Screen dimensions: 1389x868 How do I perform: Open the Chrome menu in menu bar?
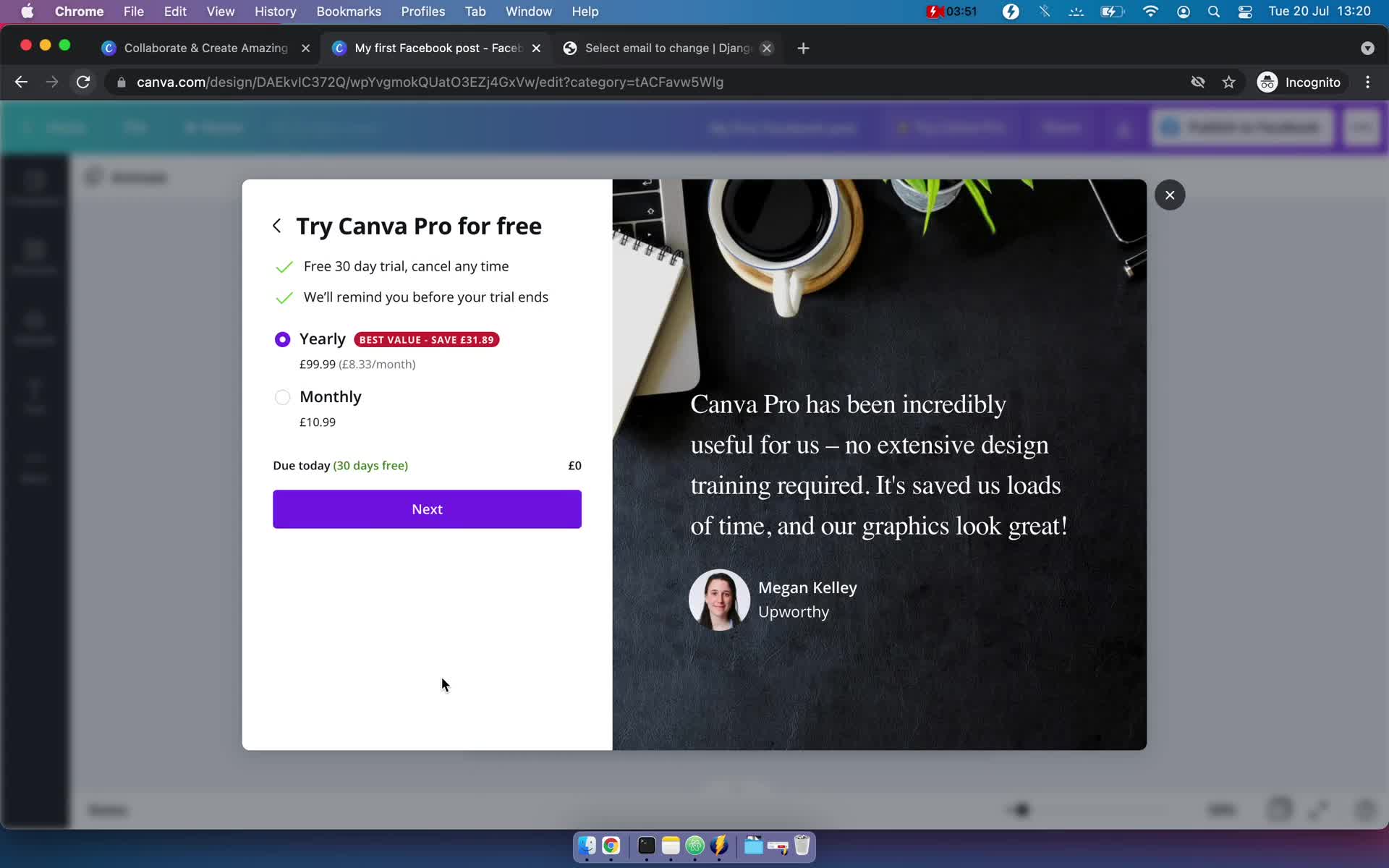click(79, 12)
